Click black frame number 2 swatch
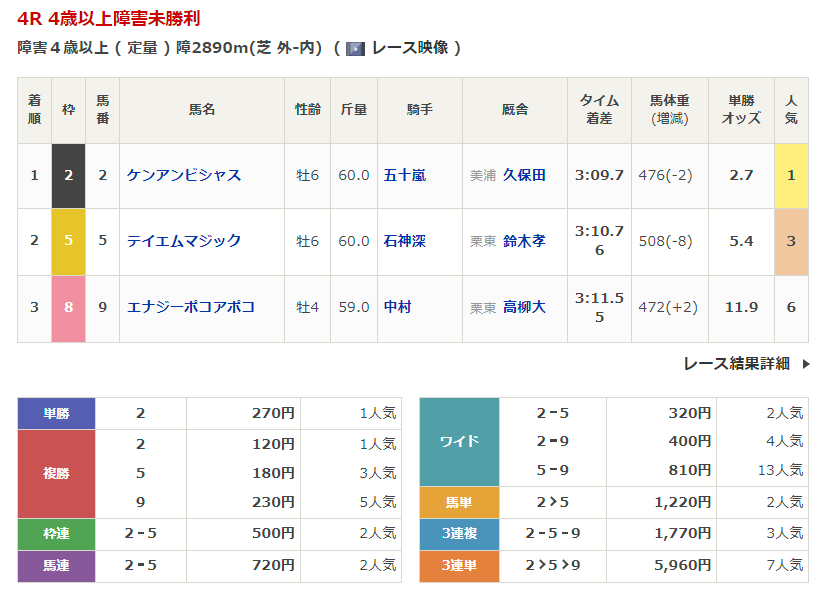 coord(69,175)
